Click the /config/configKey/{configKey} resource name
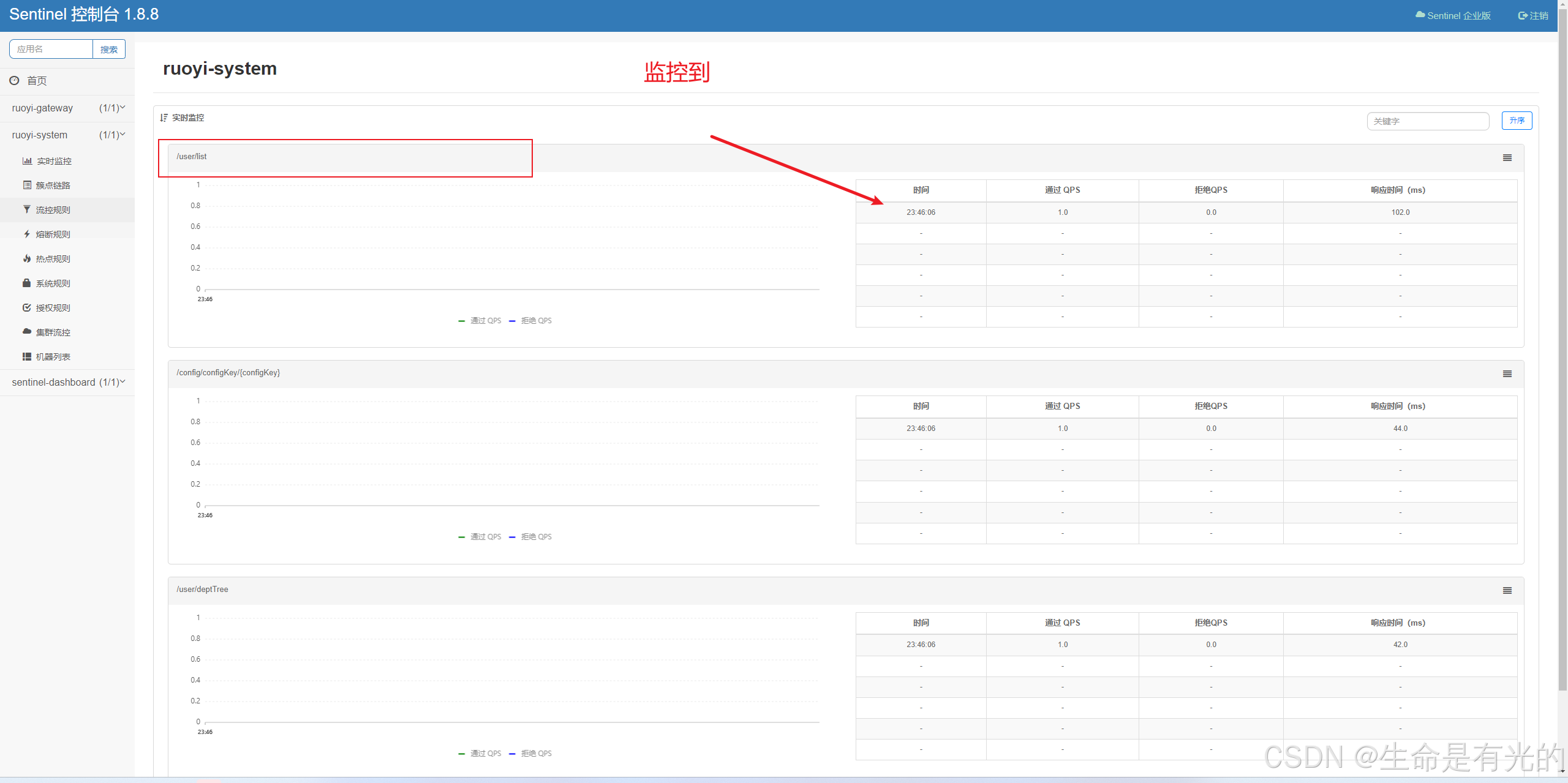Viewport: 1568px width, 783px height. pyautogui.click(x=228, y=373)
